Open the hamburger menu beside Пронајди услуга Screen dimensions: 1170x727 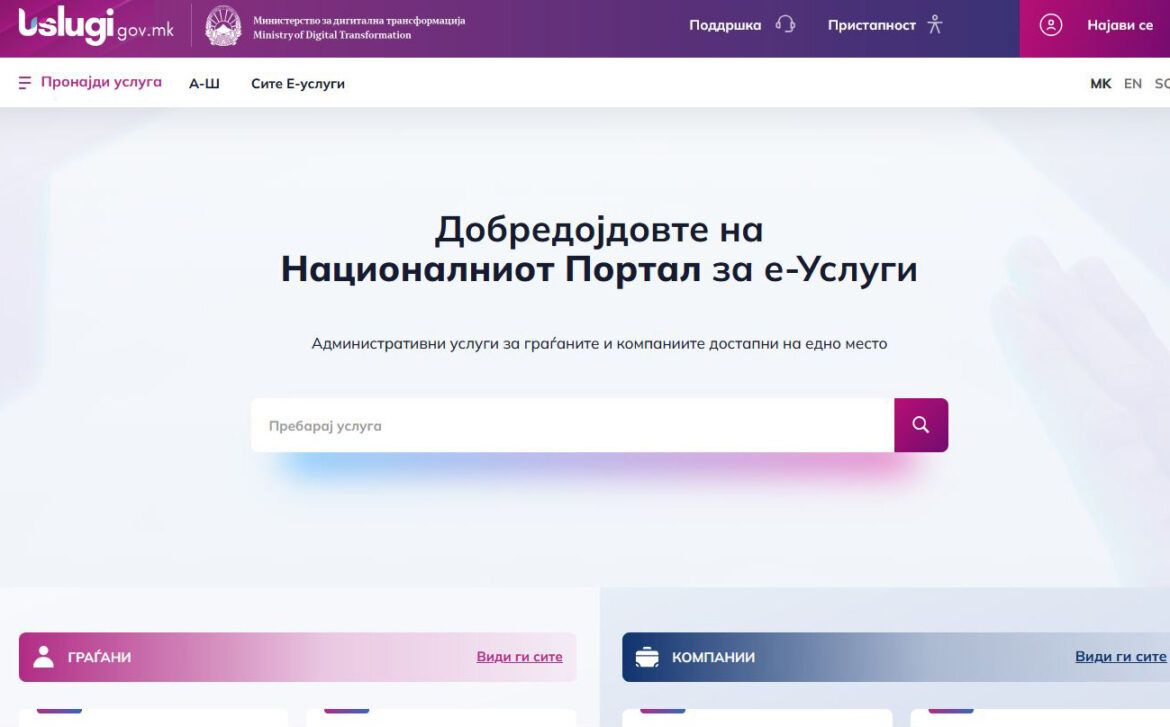click(25, 83)
